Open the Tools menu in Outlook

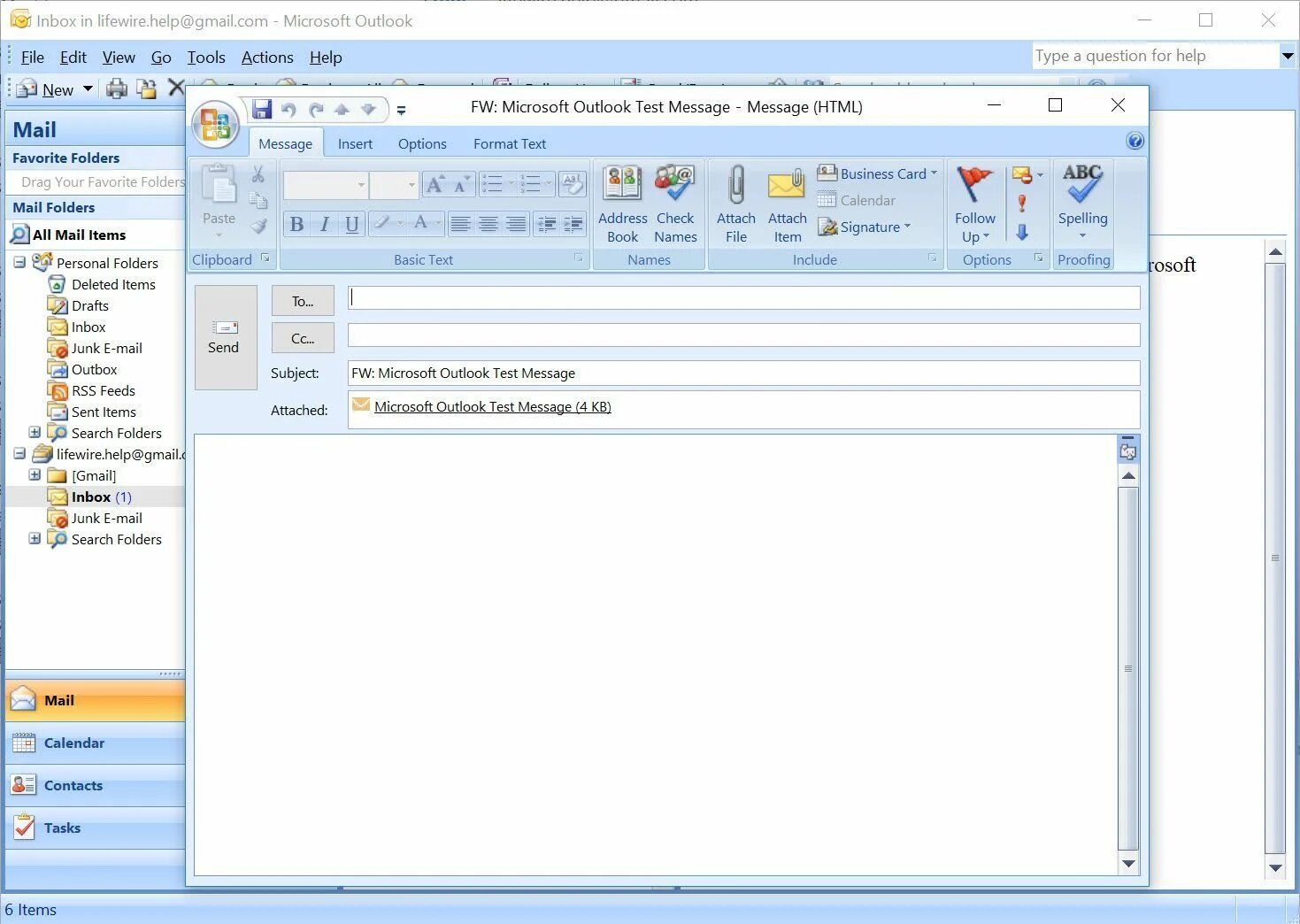click(206, 58)
